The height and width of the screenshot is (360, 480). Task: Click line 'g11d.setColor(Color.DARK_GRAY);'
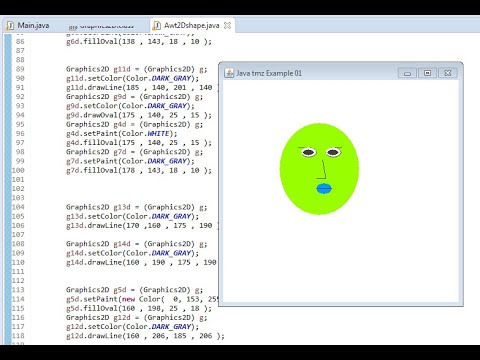click(132, 78)
